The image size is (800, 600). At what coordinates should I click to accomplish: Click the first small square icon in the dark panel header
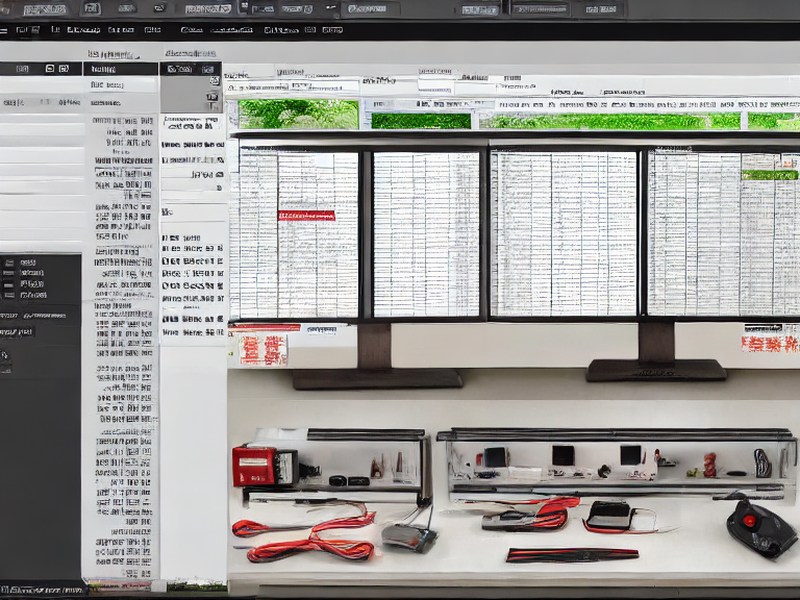(50, 68)
